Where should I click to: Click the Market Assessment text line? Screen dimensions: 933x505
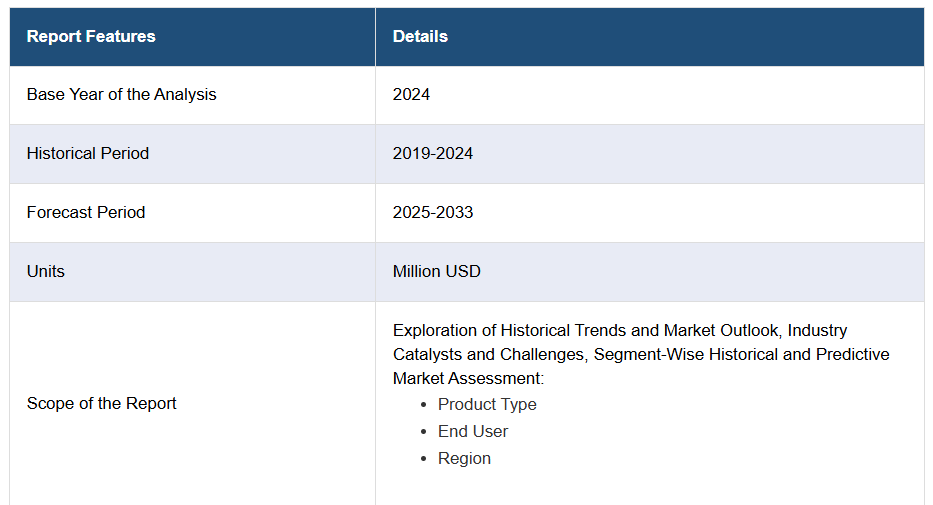468,378
